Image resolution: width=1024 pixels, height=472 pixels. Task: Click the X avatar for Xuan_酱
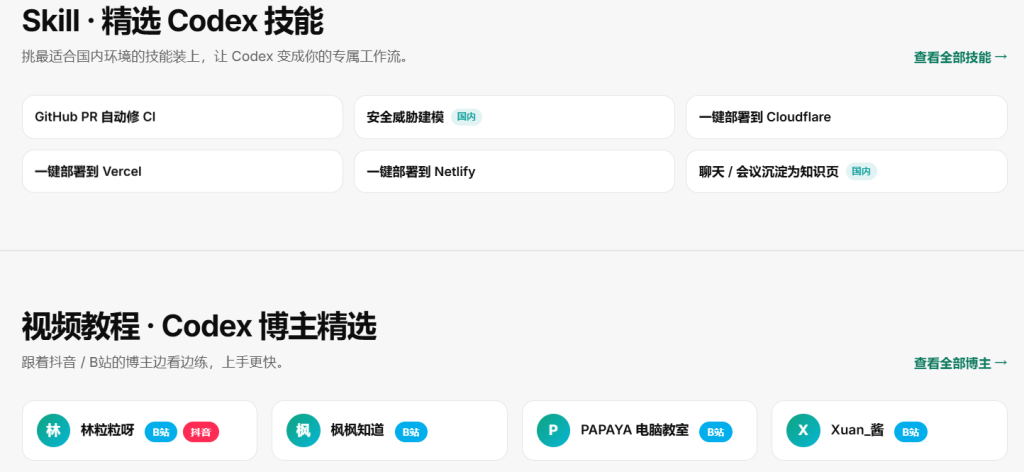pyautogui.click(x=803, y=431)
